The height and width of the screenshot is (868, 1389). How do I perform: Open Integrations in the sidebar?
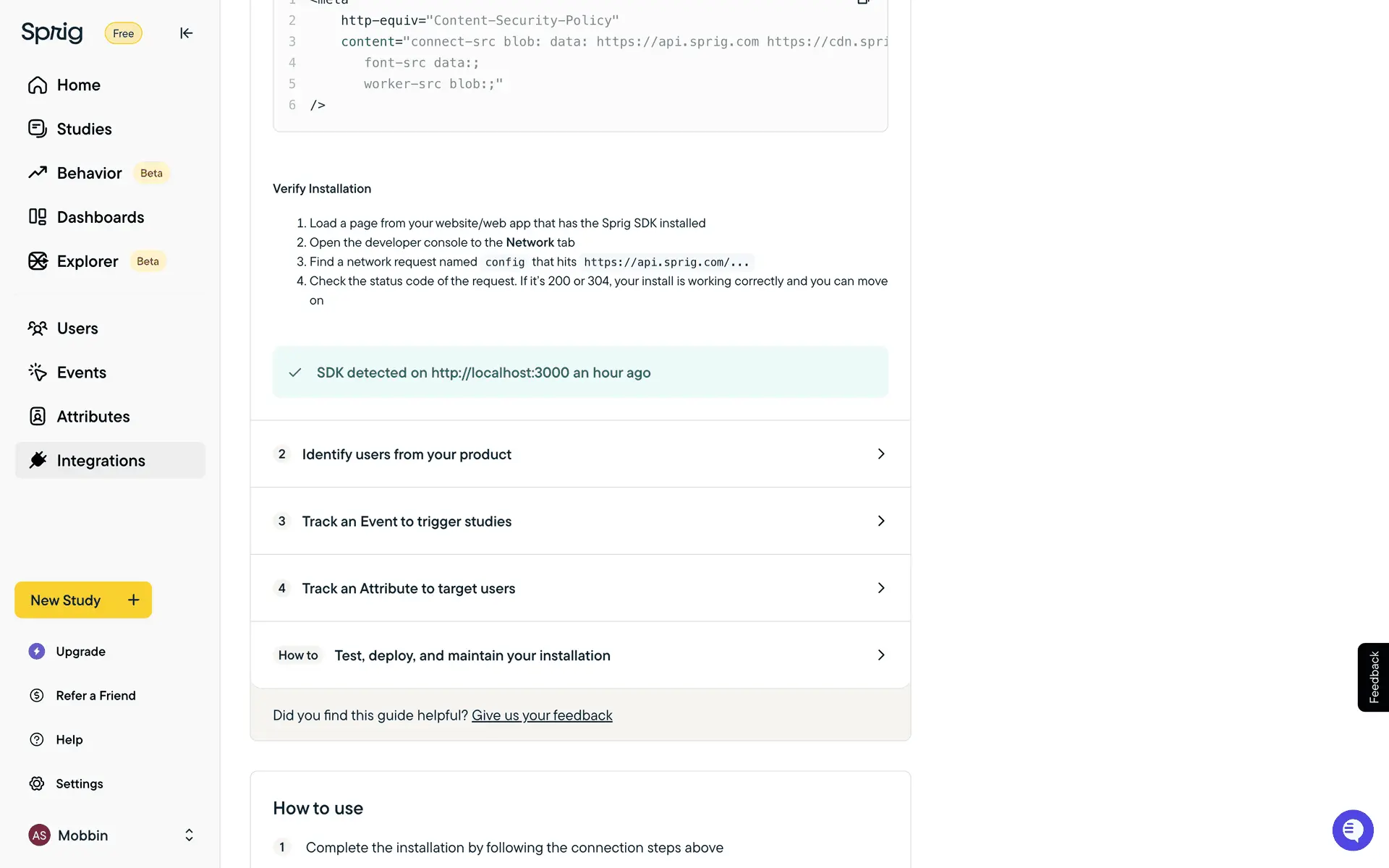101,461
